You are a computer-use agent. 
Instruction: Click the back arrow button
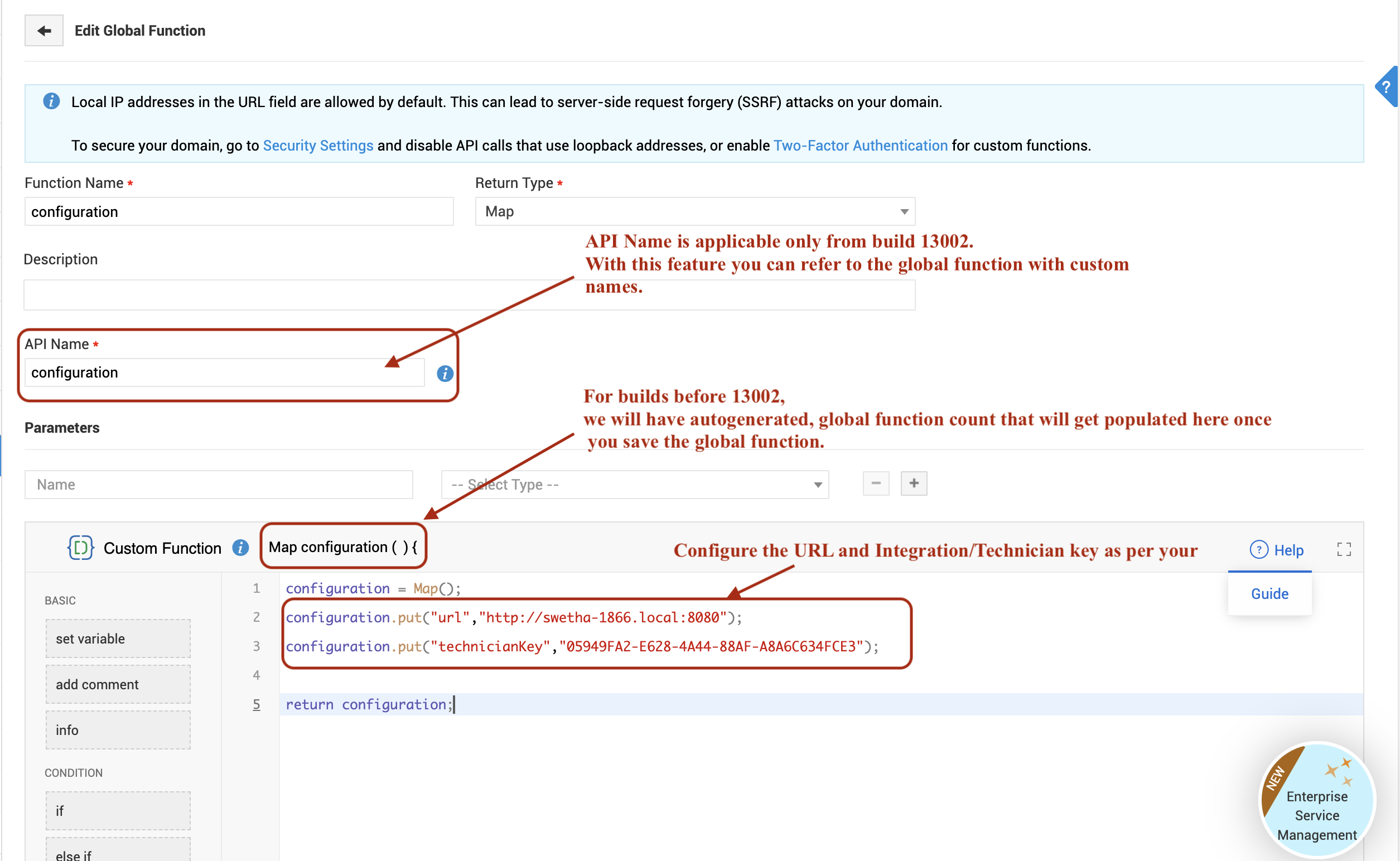click(44, 31)
